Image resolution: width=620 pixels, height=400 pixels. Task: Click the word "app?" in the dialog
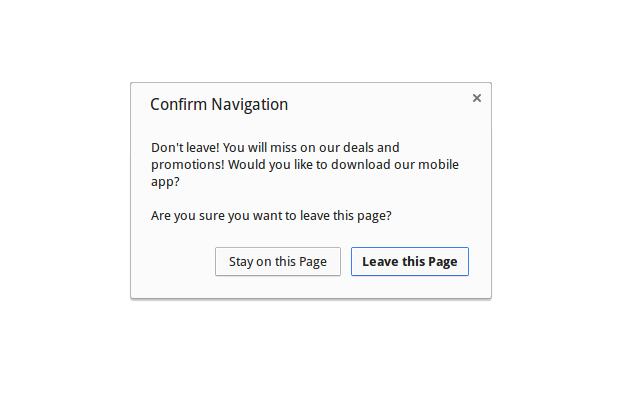[165, 182]
